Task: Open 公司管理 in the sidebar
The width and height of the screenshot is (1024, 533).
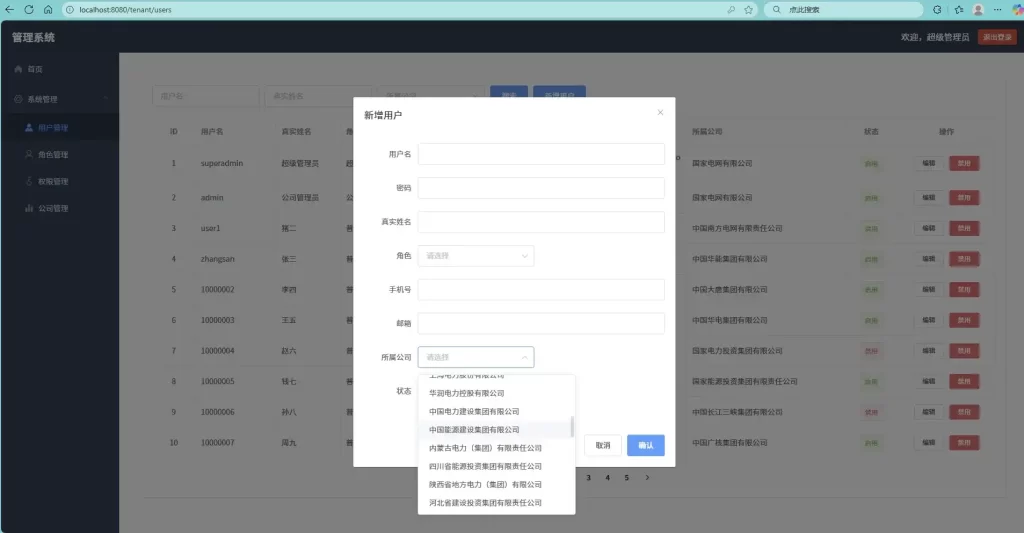Action: (53, 208)
